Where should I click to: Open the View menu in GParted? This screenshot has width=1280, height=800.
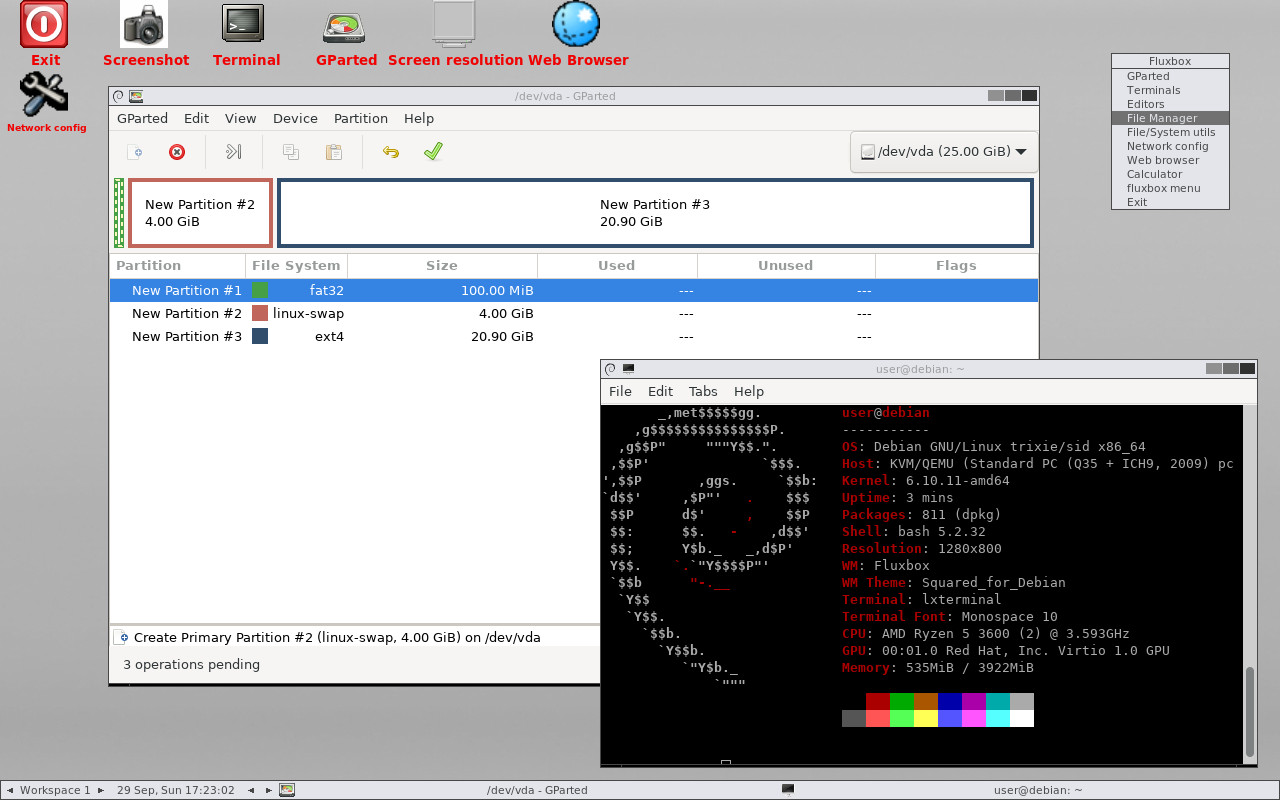(240, 118)
